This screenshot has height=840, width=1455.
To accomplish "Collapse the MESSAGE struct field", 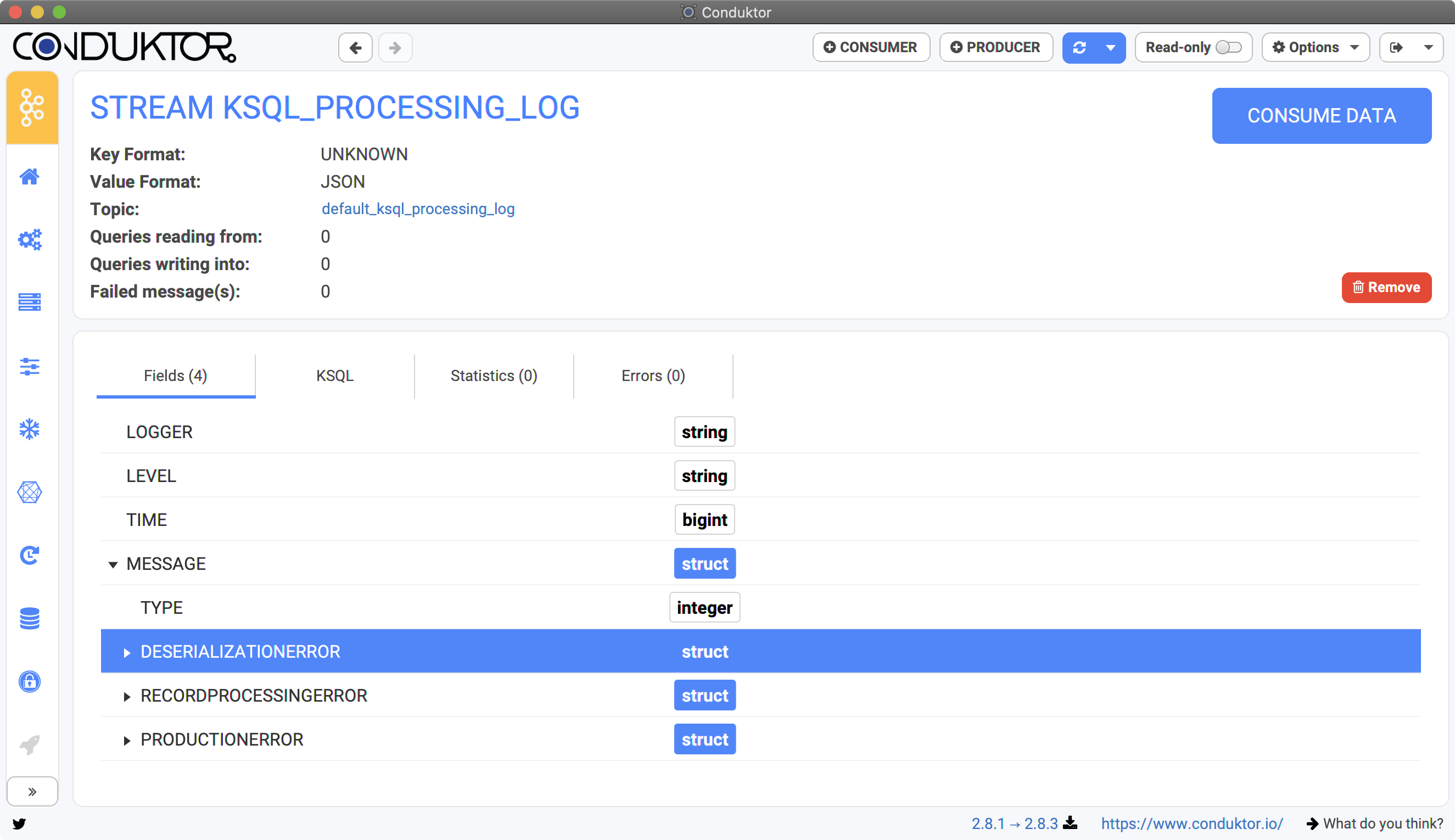I will click(113, 564).
